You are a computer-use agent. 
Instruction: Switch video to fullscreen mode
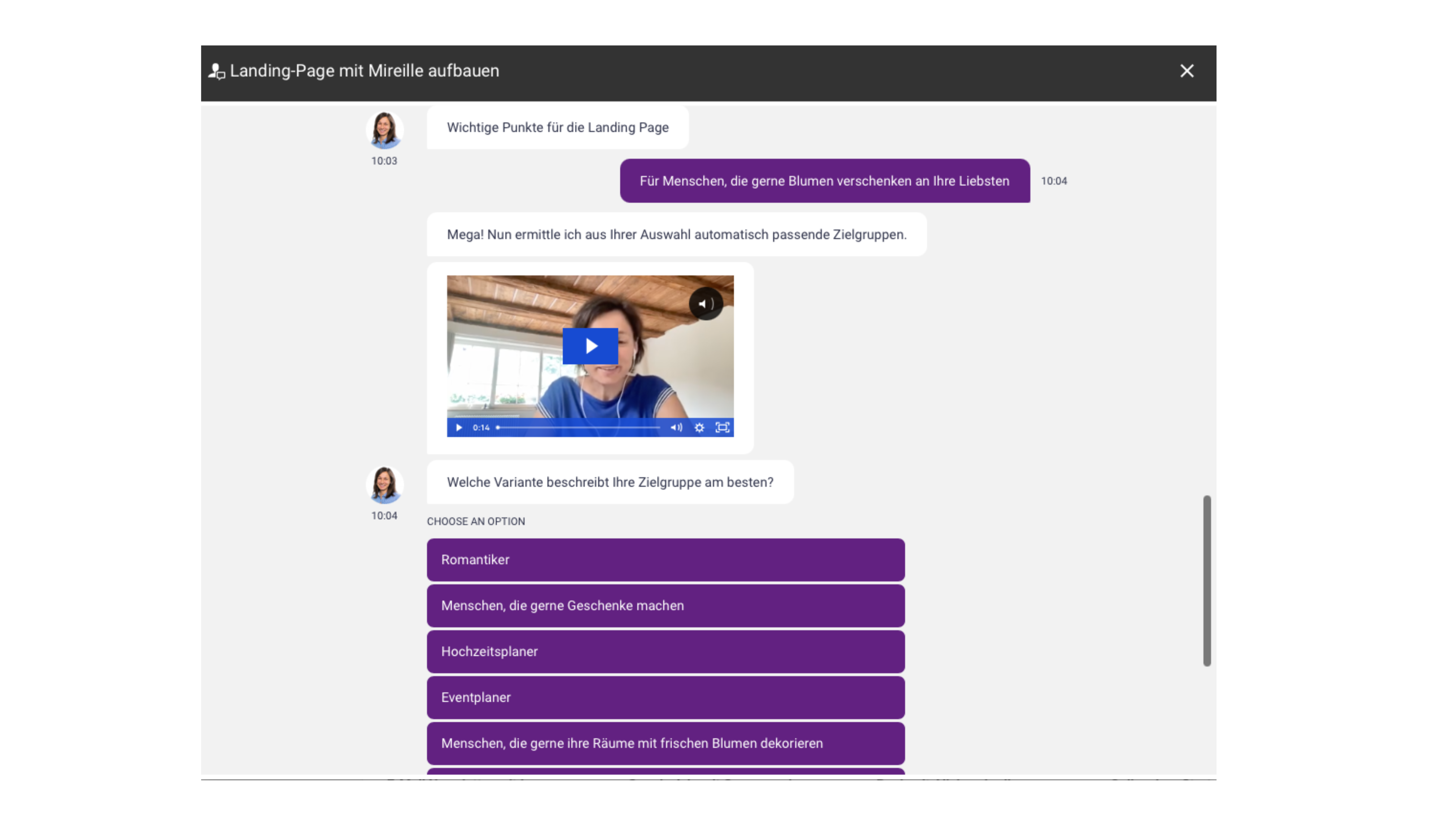722,428
